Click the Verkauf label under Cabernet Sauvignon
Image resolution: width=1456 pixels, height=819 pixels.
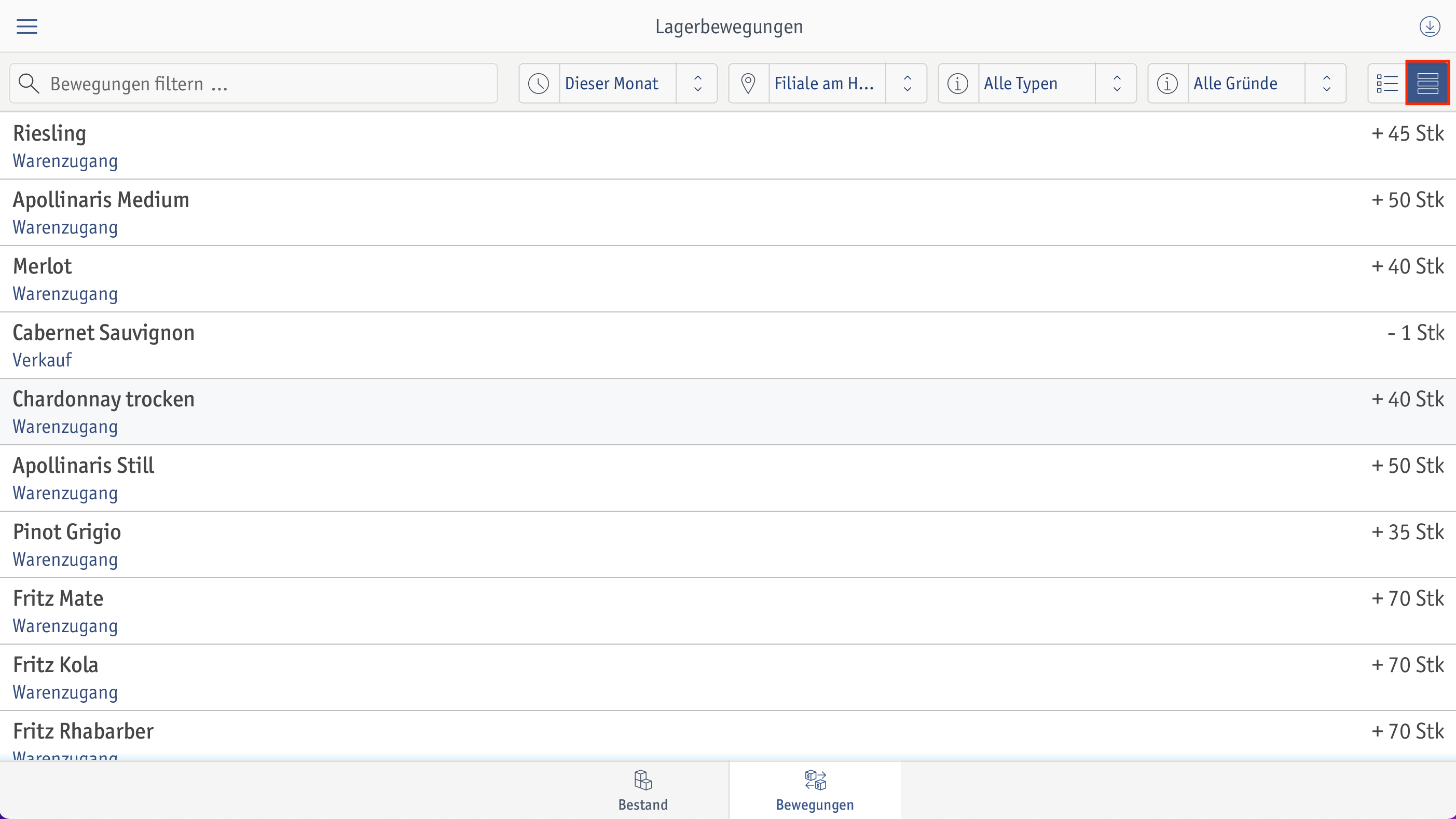pos(43,360)
